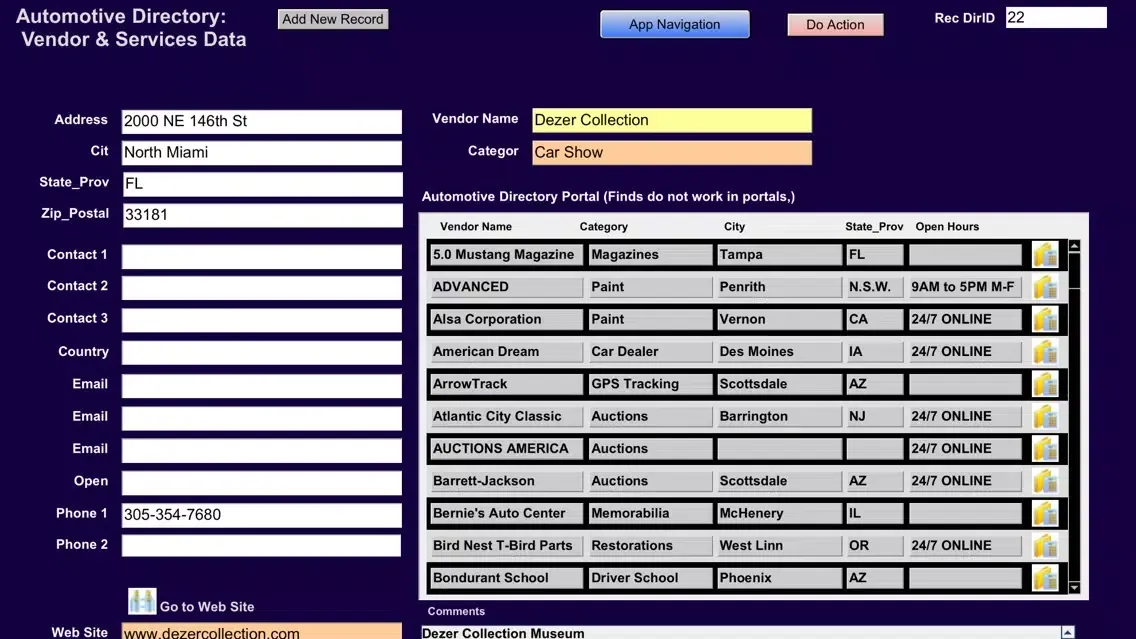Focus the Contact 1 field

[x=262, y=256]
